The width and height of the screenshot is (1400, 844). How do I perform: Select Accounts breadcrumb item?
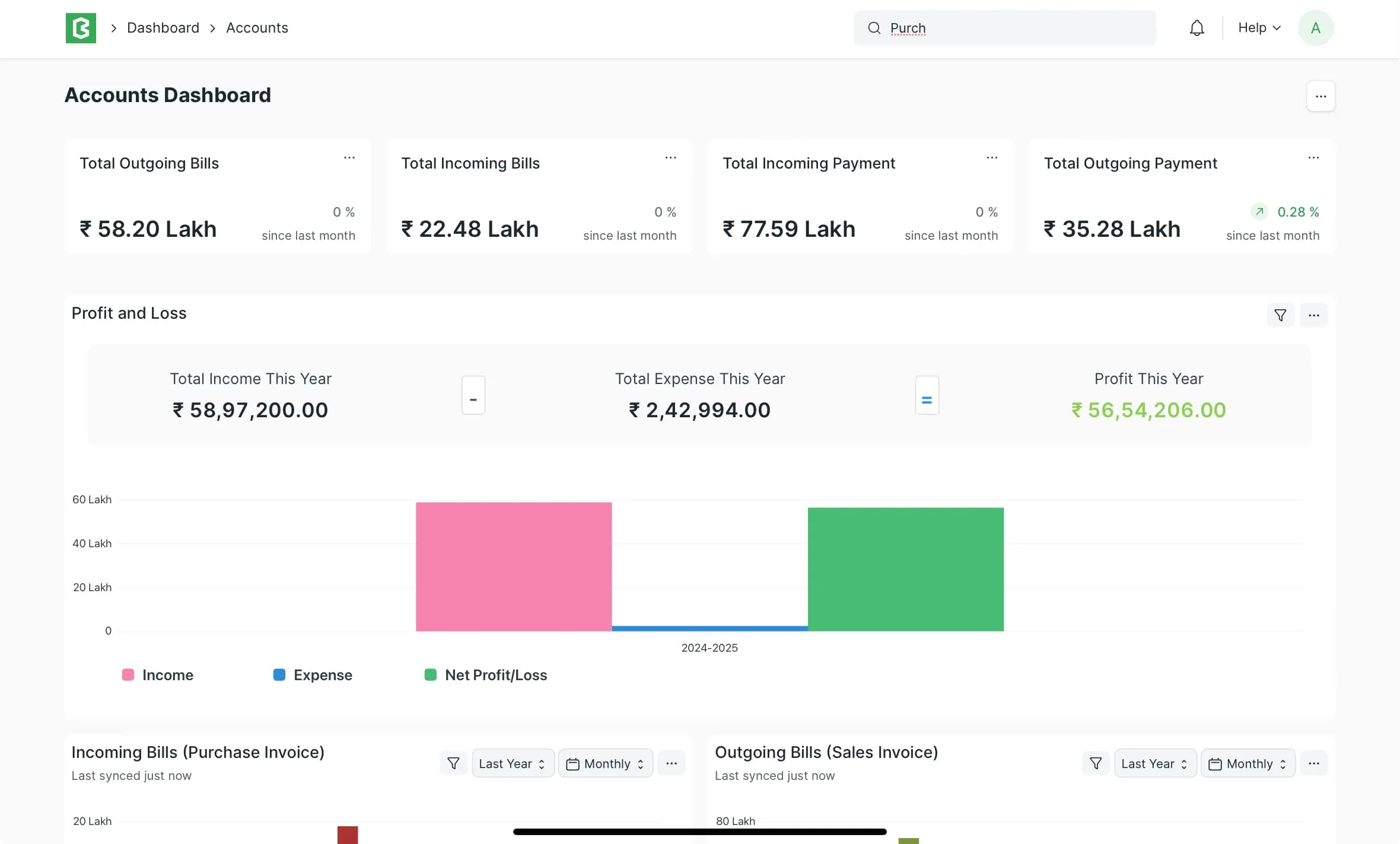click(257, 28)
